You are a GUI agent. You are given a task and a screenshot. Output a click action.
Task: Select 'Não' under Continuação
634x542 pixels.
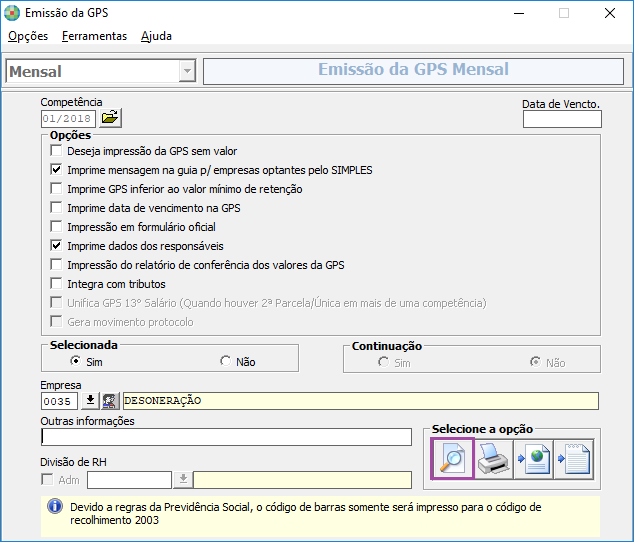(x=535, y=362)
